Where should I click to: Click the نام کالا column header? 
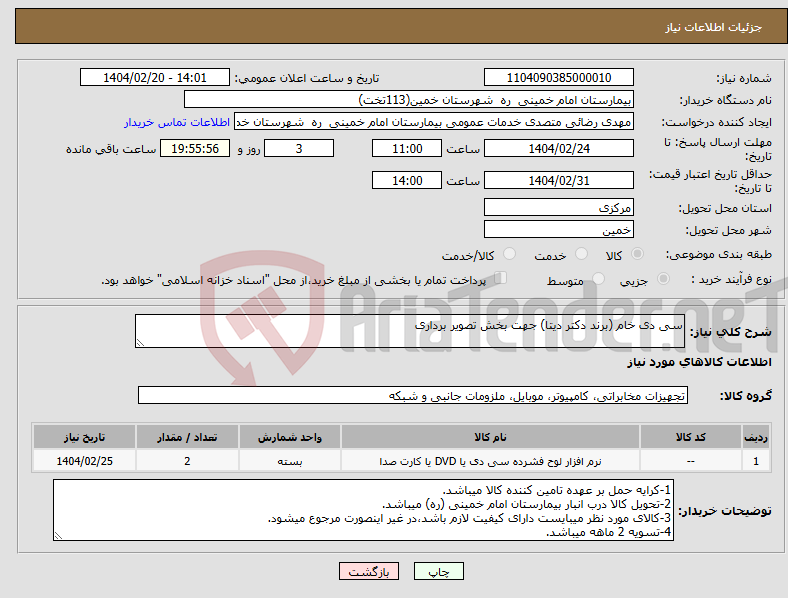(x=490, y=437)
